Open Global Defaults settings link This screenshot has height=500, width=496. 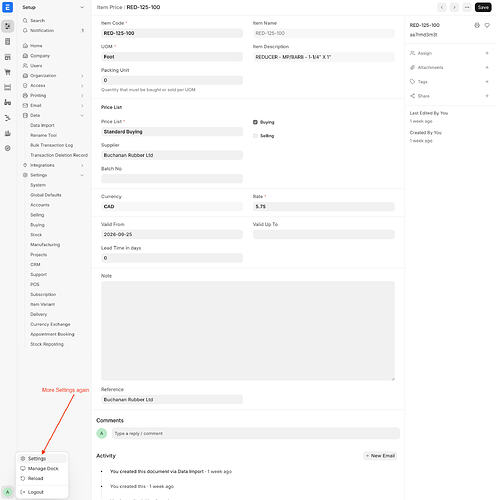click(46, 195)
